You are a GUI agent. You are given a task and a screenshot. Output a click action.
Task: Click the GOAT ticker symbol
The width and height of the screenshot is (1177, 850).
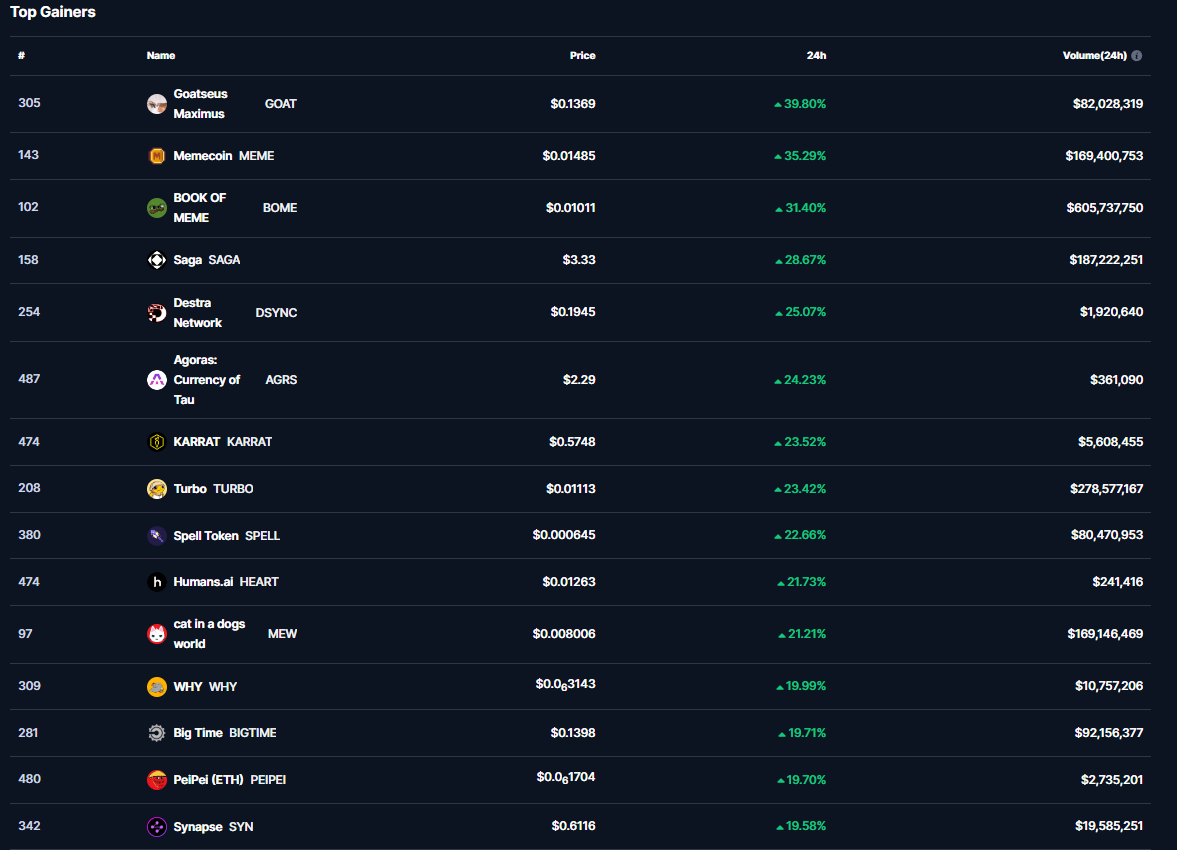pos(281,104)
